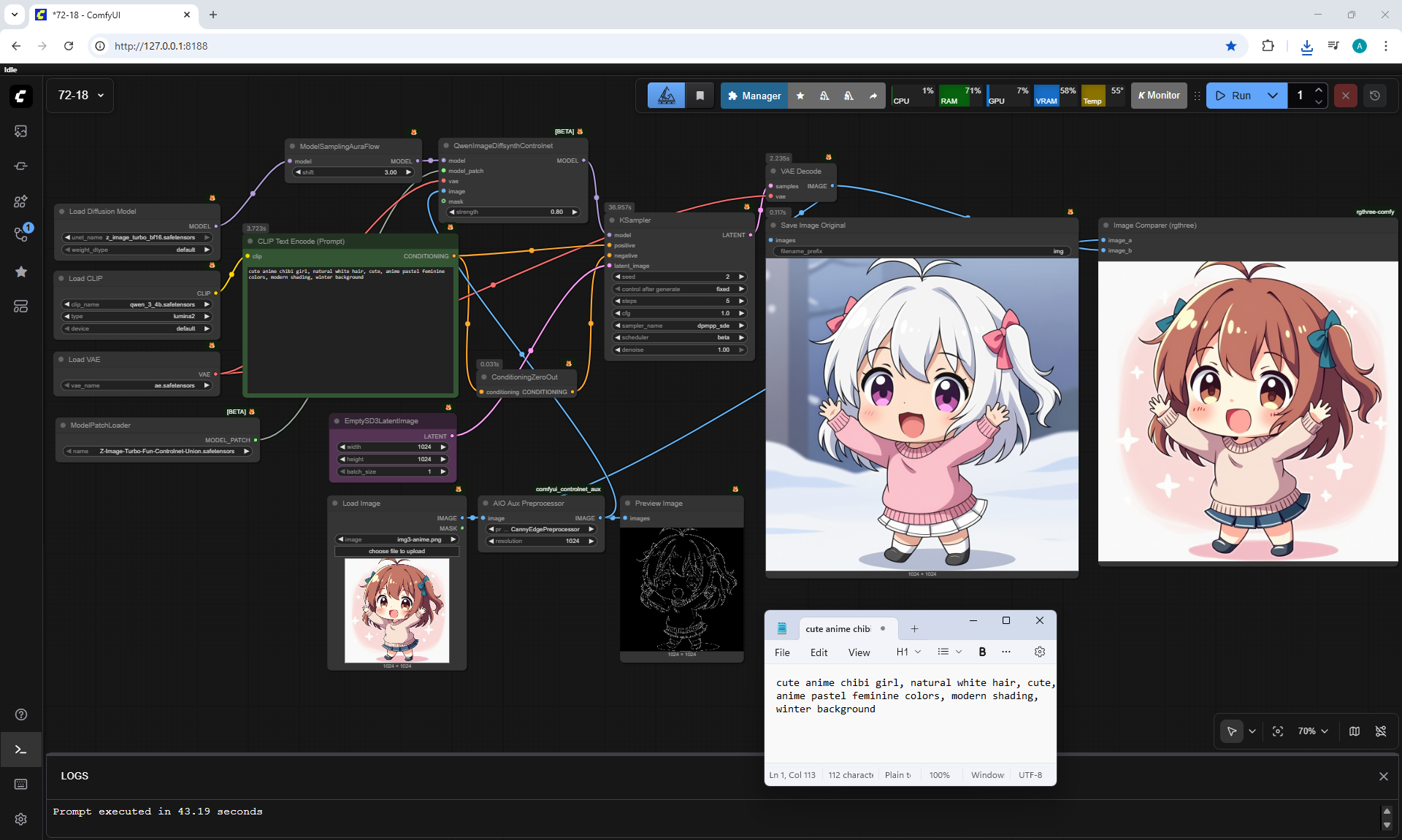
Task: Open the node library sidebar icon
Action: point(20,166)
